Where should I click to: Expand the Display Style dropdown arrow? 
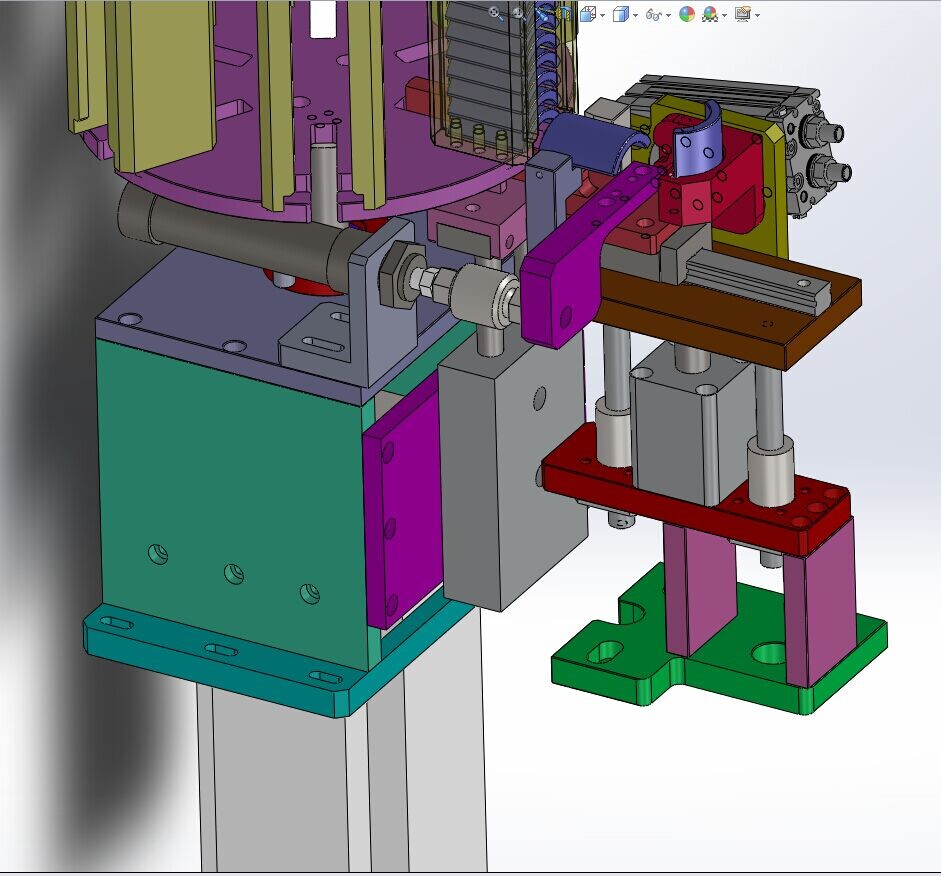coord(636,15)
